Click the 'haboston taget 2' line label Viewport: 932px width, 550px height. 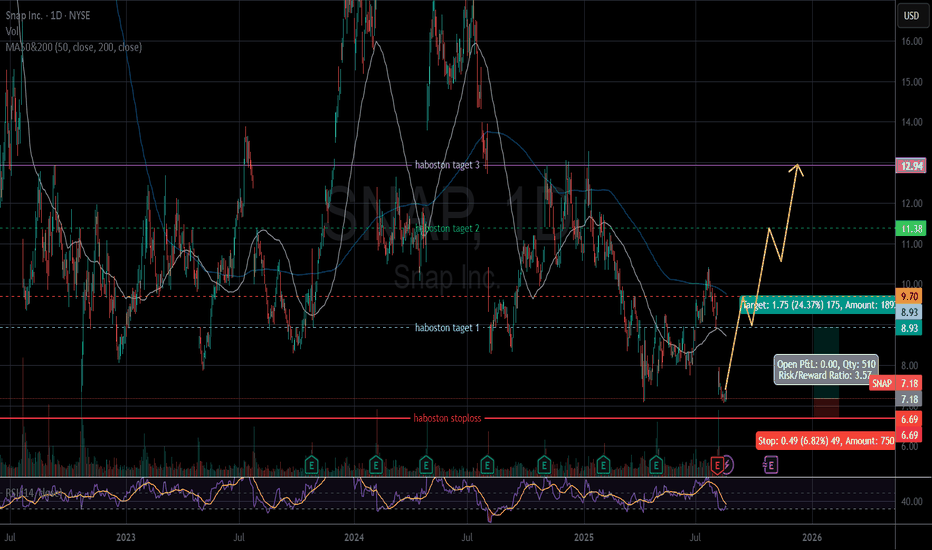click(x=447, y=228)
